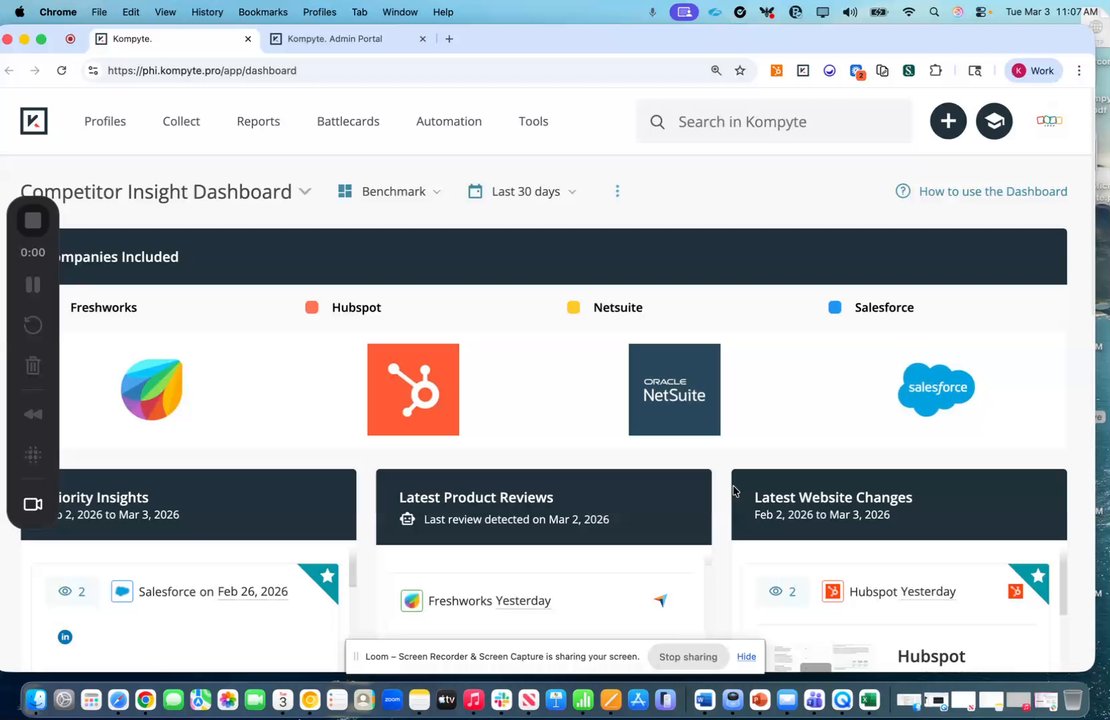Click the yellow Netsuite color swatch
The image size is (1110, 720).
tap(573, 307)
